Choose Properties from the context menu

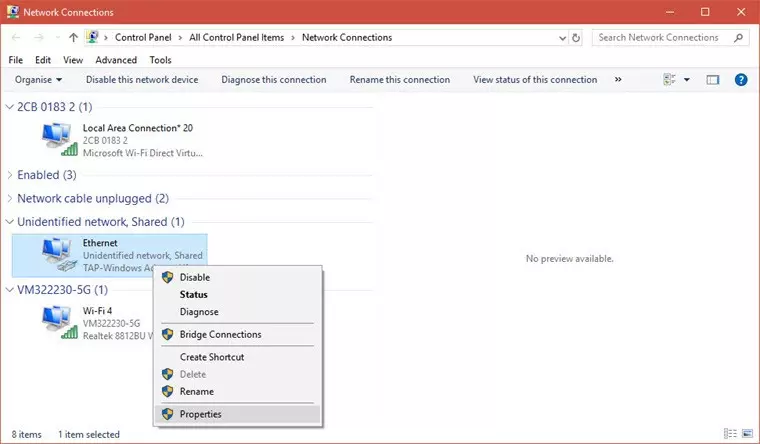point(200,414)
